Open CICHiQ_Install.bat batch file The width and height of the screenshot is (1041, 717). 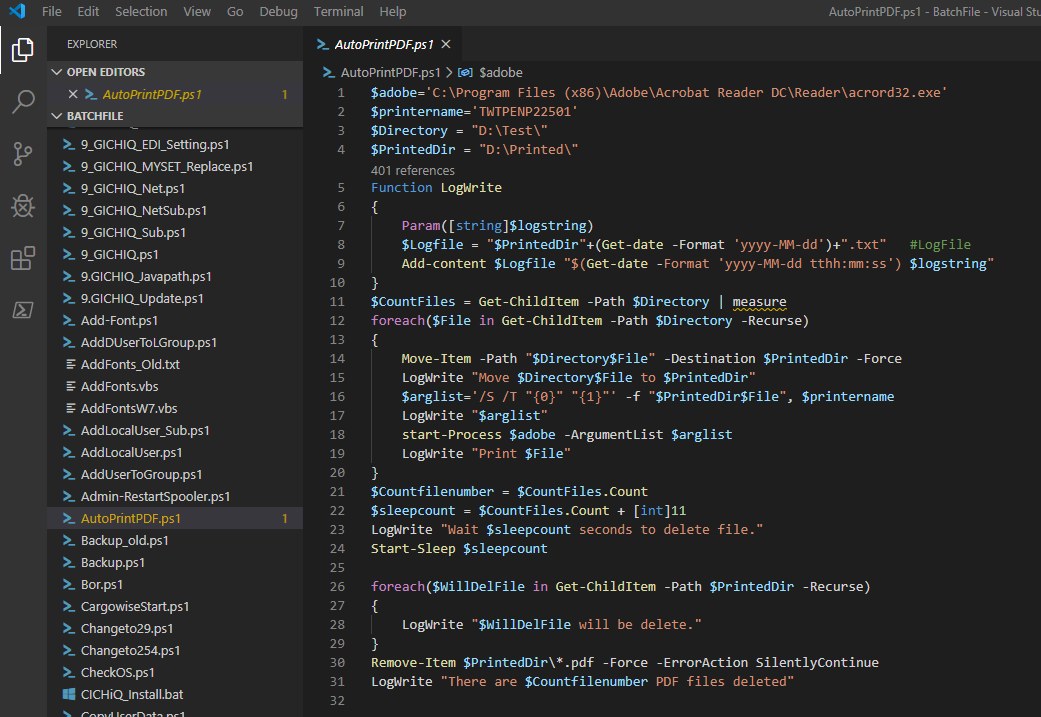click(175, 694)
